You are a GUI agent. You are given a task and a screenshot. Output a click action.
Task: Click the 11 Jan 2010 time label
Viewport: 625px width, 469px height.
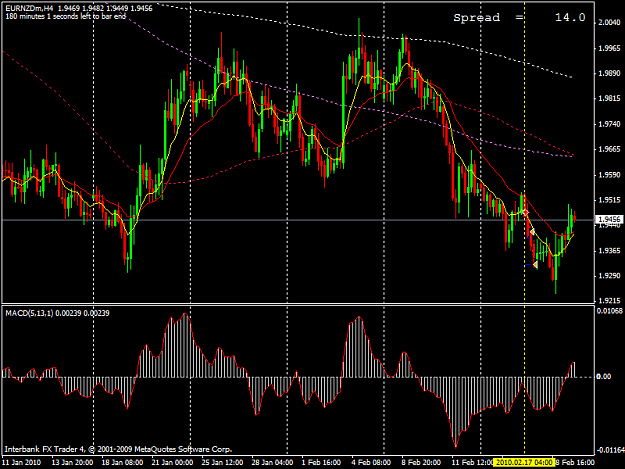coord(22,462)
